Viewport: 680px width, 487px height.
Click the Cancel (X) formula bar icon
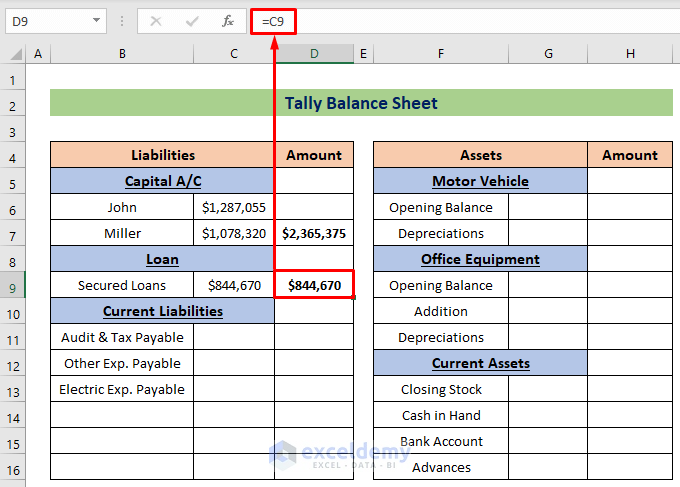pyautogui.click(x=156, y=21)
